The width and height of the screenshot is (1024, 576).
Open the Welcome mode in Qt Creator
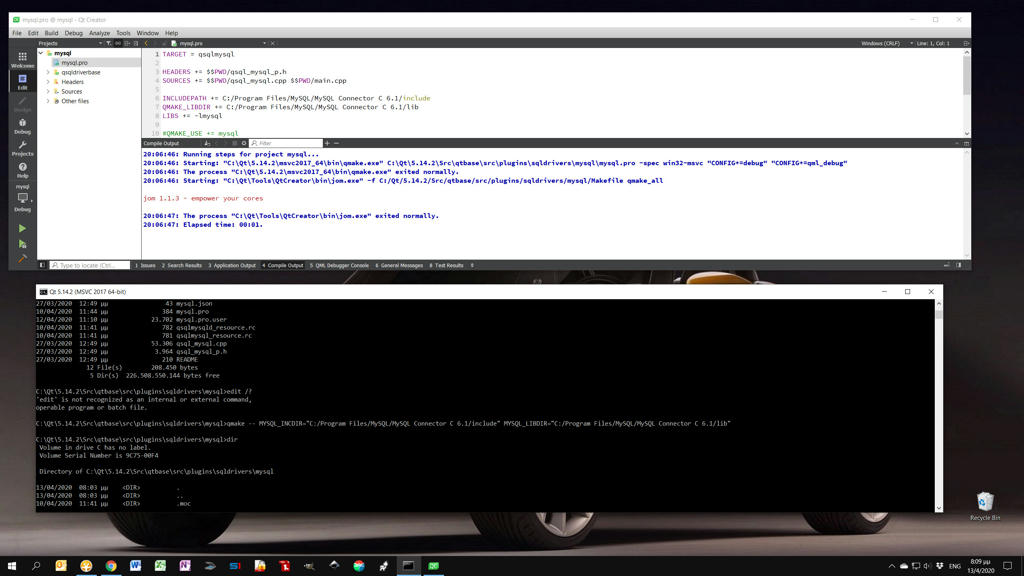(22, 59)
